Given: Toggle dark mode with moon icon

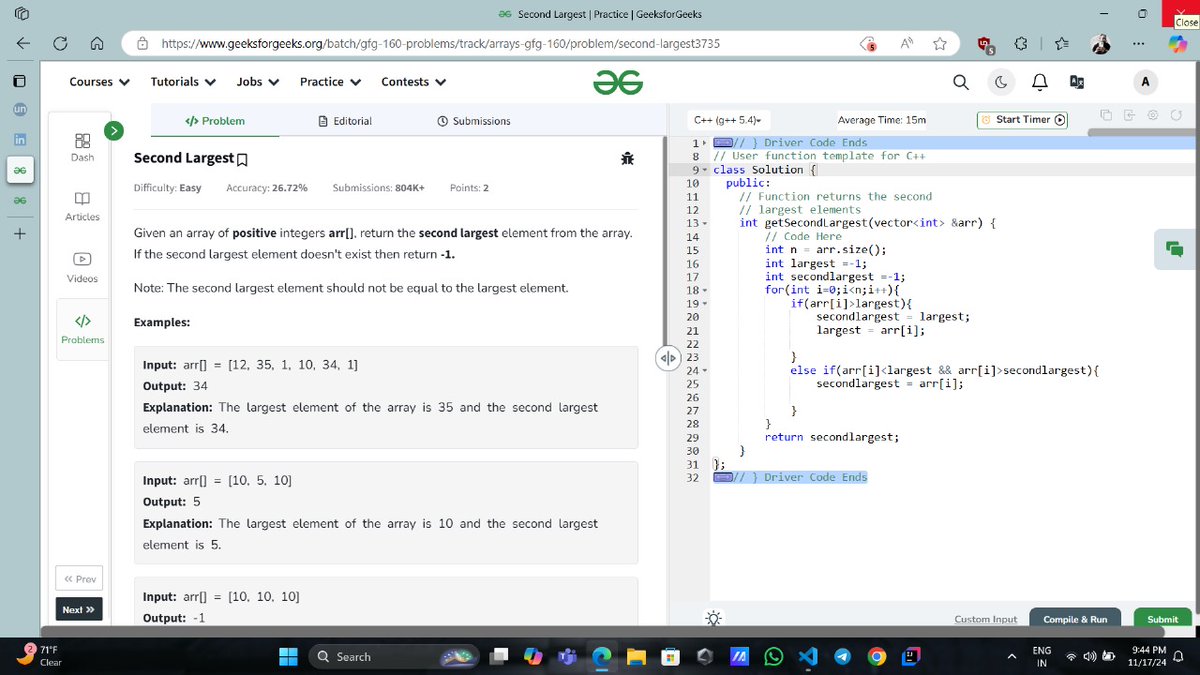Looking at the screenshot, I should (x=1001, y=83).
